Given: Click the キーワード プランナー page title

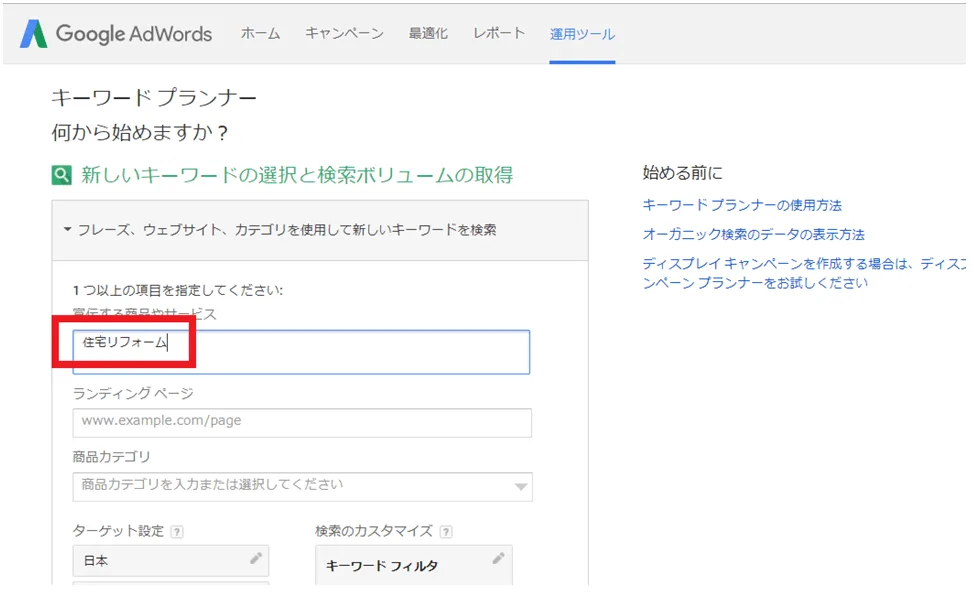Looking at the screenshot, I should (154, 98).
